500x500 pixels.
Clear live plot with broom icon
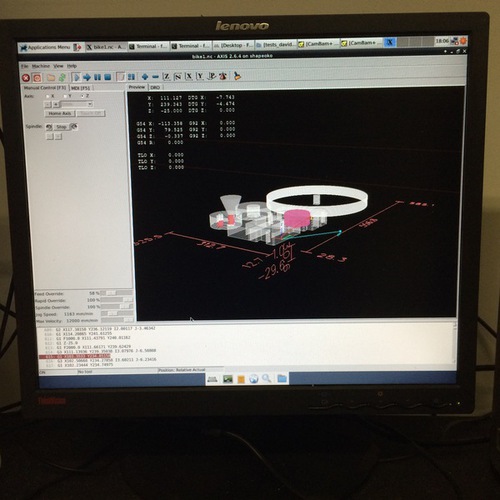pyautogui.click(x=237, y=76)
